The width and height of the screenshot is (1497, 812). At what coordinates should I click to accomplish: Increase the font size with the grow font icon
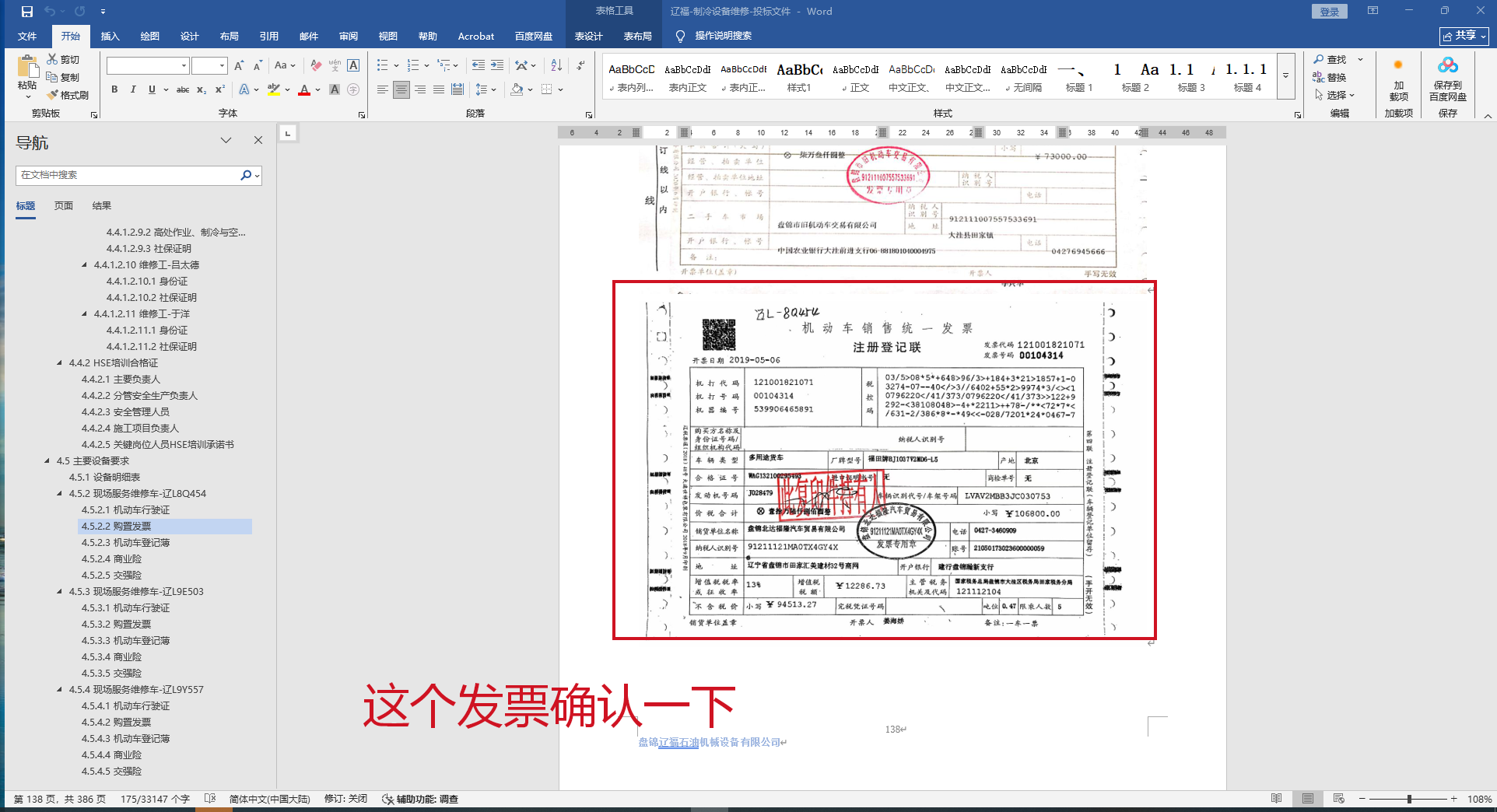pos(239,65)
